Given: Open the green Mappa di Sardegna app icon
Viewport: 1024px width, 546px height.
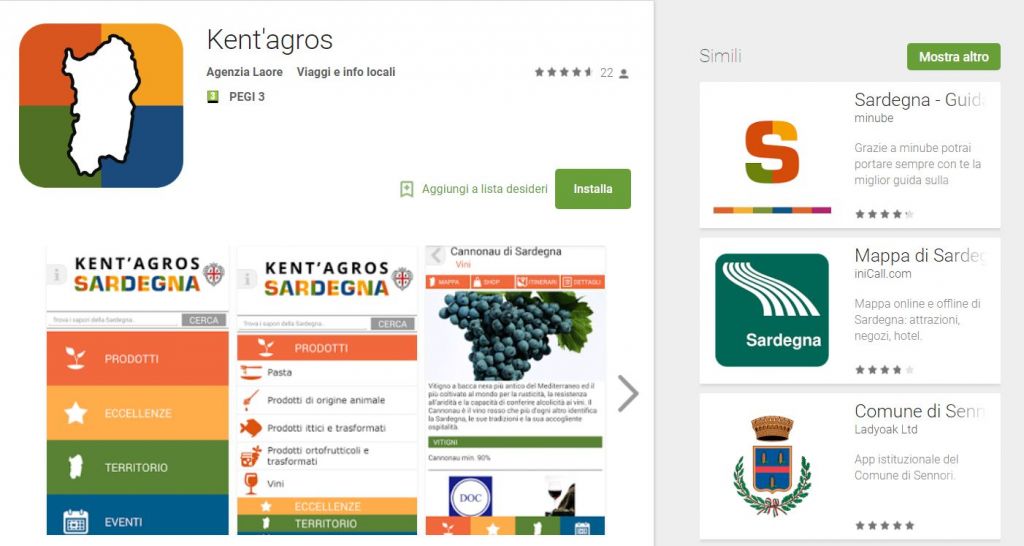Looking at the screenshot, I should [x=772, y=310].
